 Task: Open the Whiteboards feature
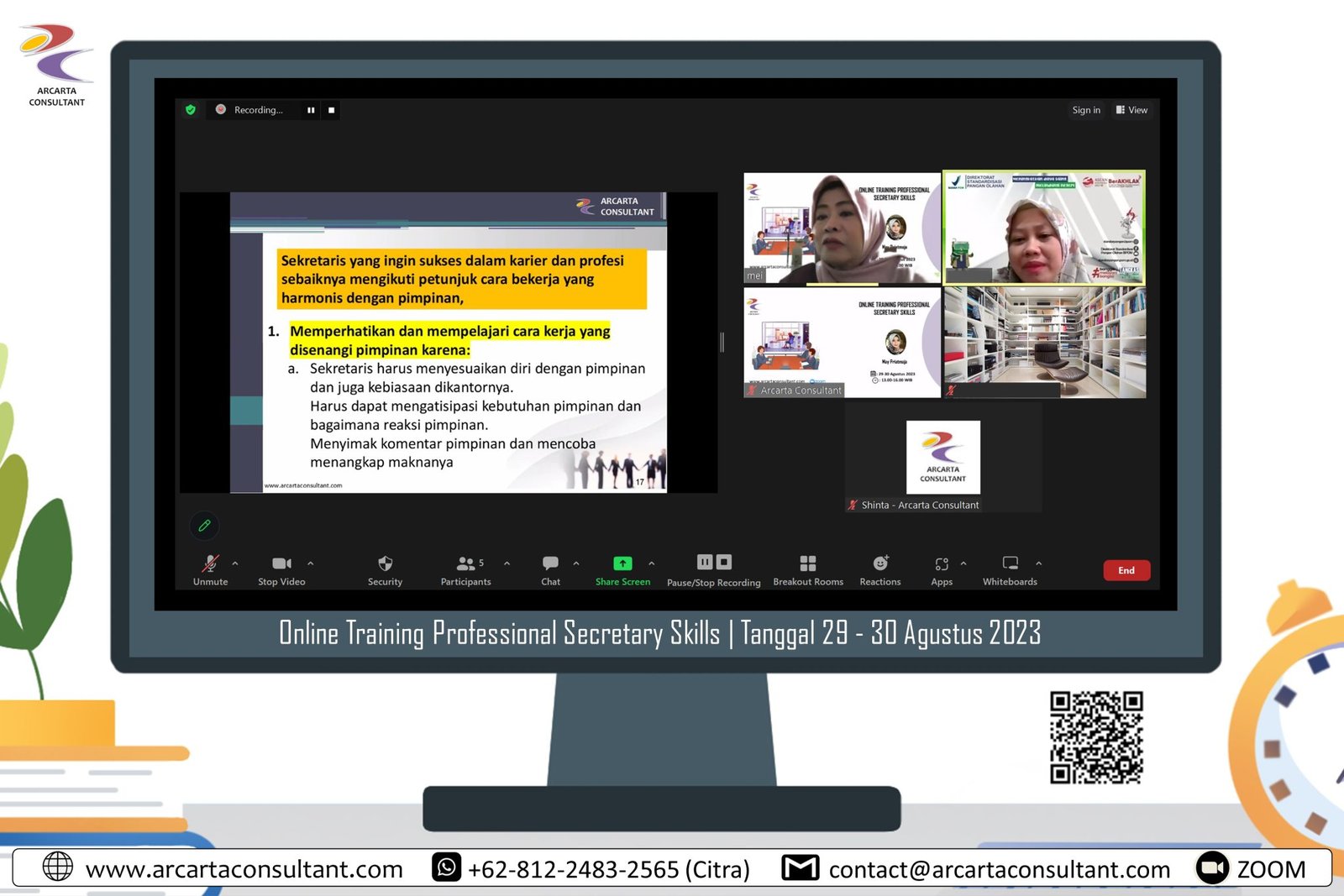[1010, 564]
